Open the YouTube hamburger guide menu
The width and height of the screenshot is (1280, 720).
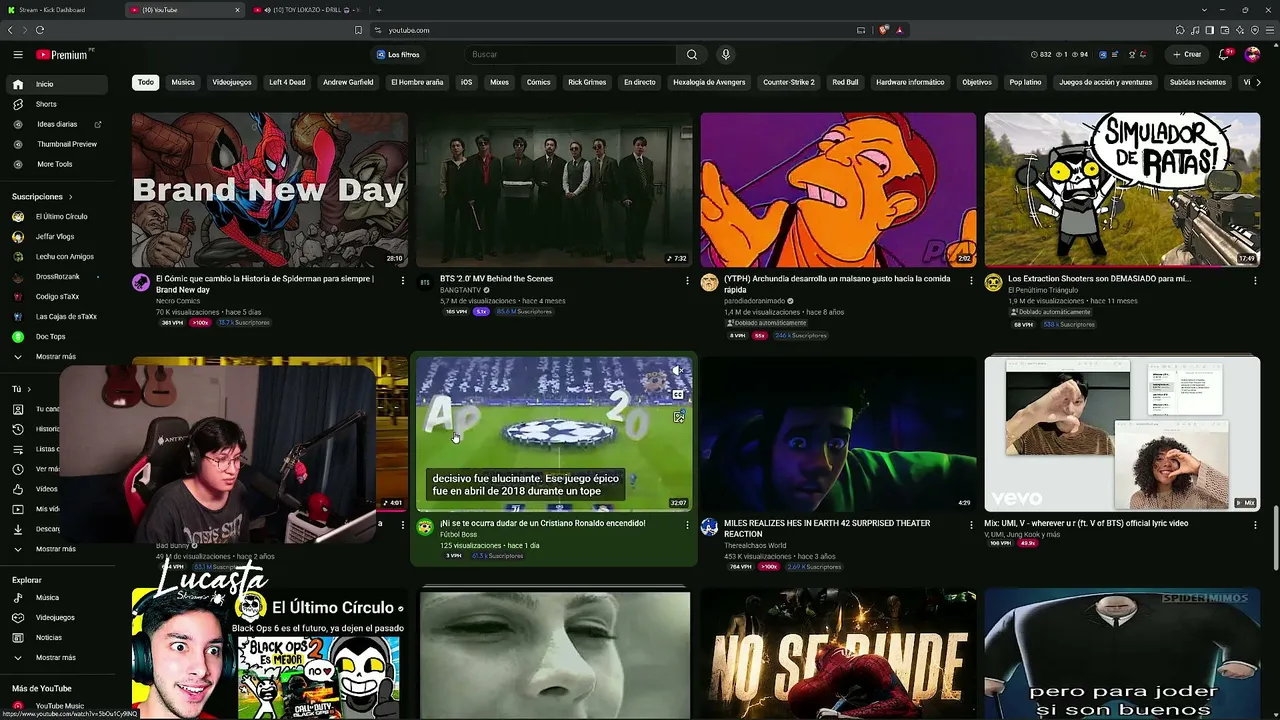click(x=18, y=55)
